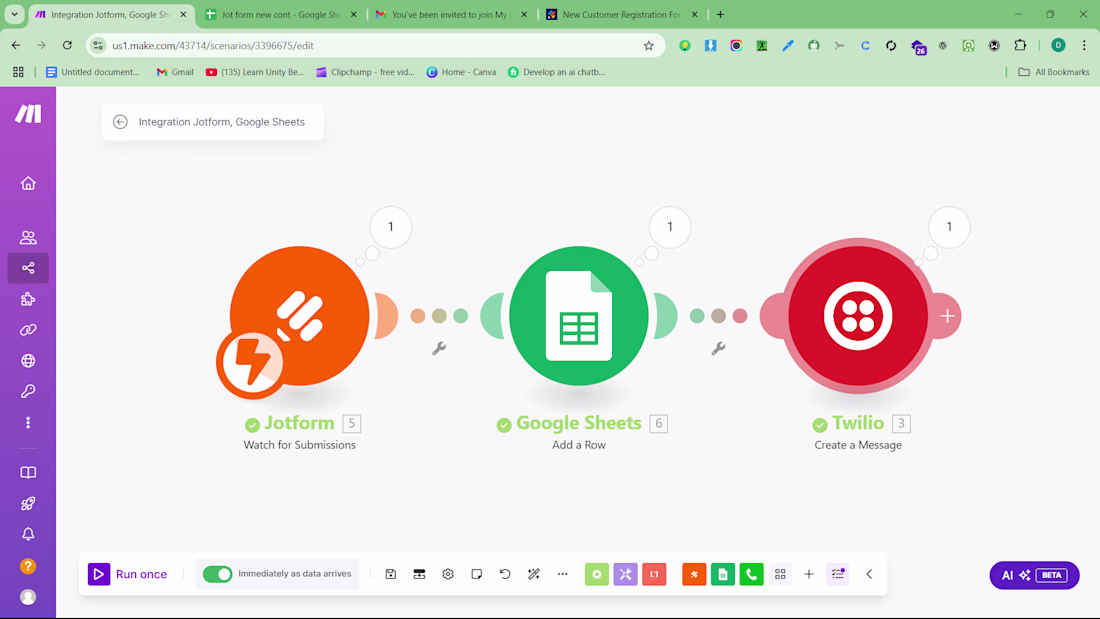The width and height of the screenshot is (1100, 619).
Task: Open the Twilio module circle
Action: (x=858, y=316)
